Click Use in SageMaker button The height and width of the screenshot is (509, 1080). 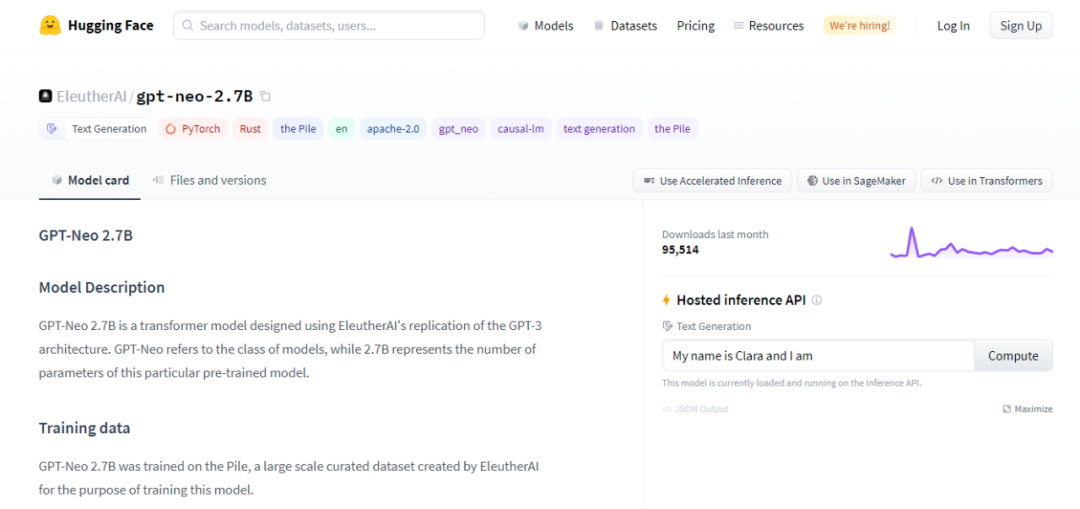856,181
